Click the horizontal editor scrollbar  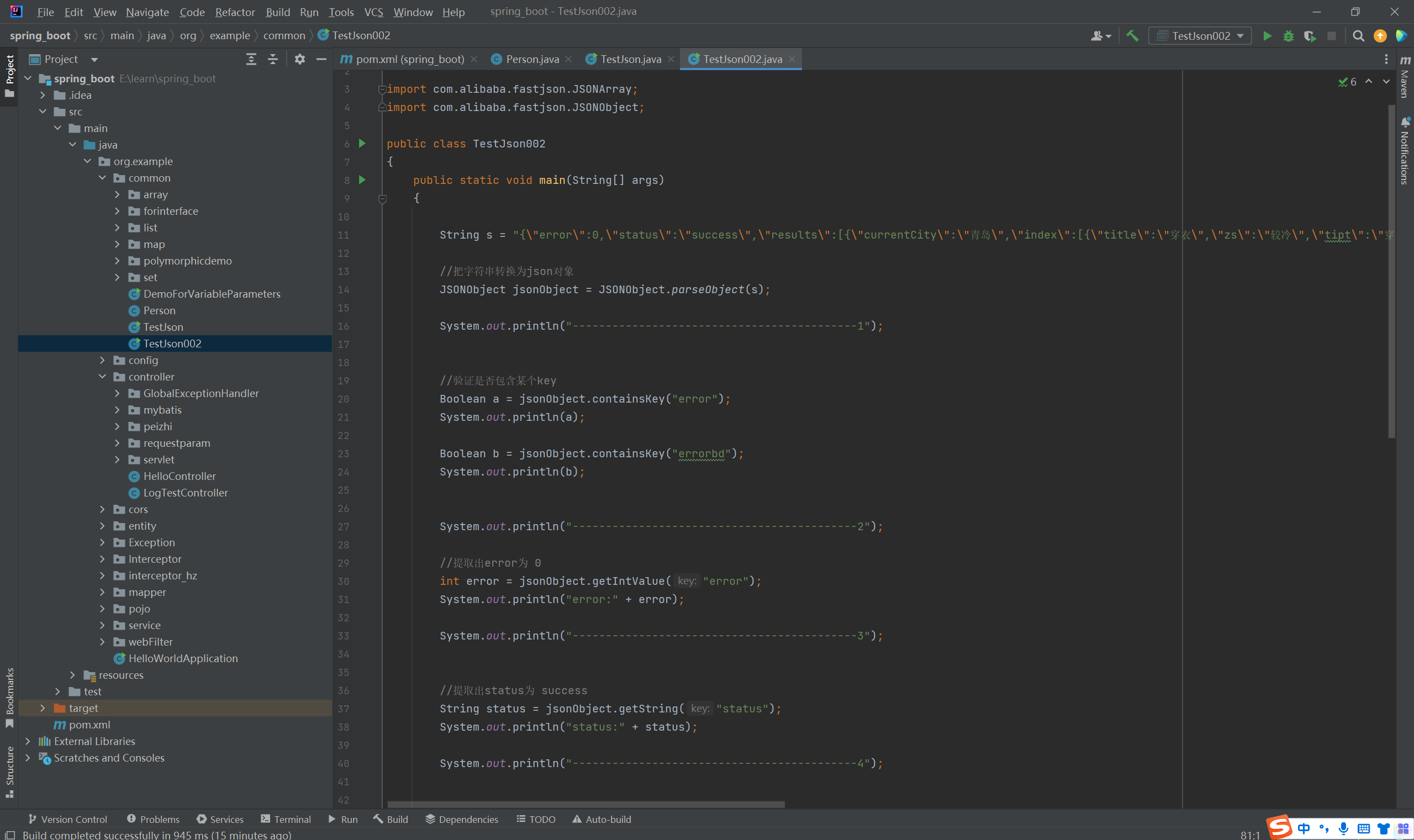pos(586,804)
